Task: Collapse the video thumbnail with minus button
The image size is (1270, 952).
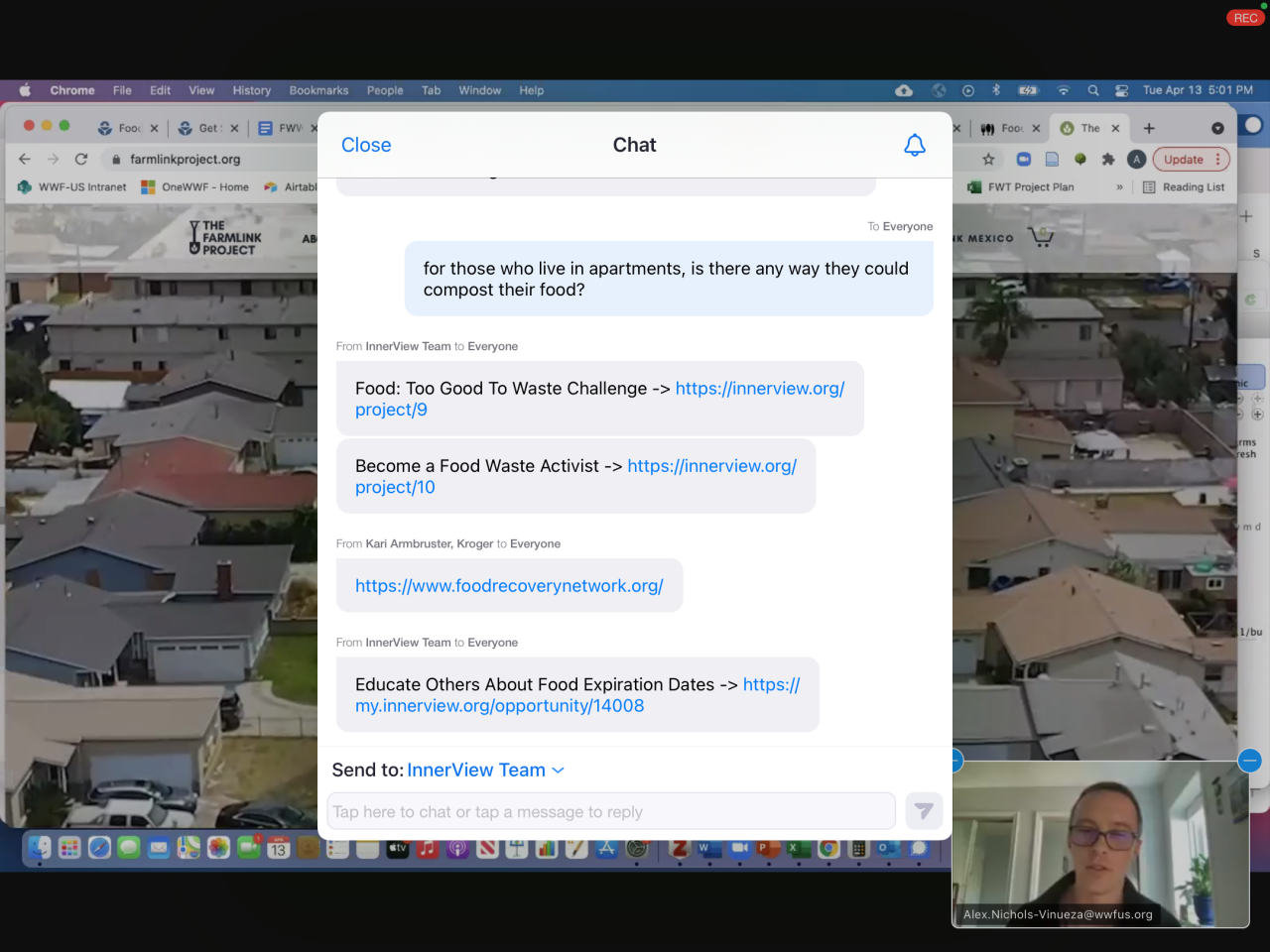Action: coord(1249,761)
